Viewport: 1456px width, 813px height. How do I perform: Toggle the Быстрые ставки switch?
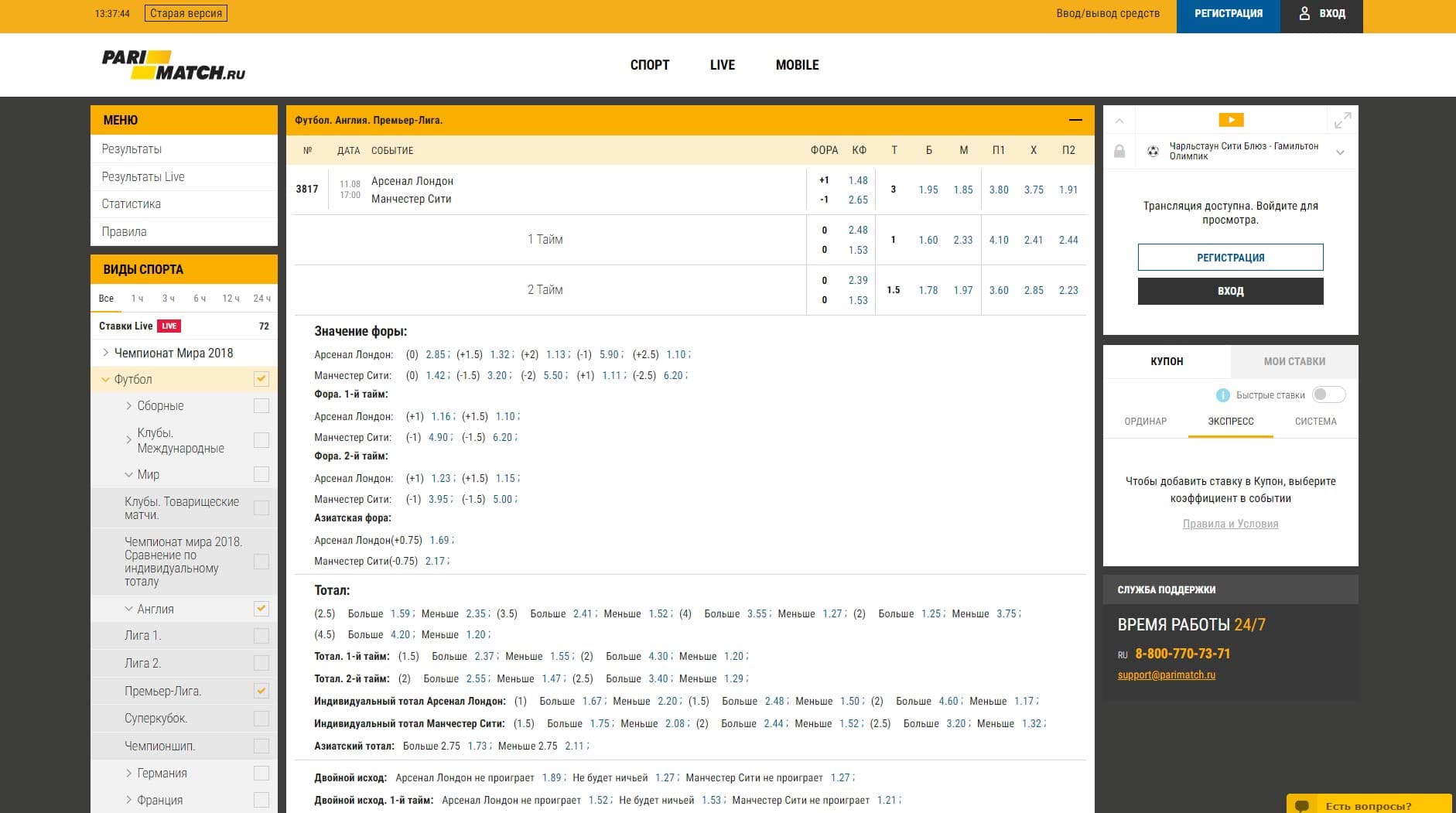click(x=1328, y=395)
